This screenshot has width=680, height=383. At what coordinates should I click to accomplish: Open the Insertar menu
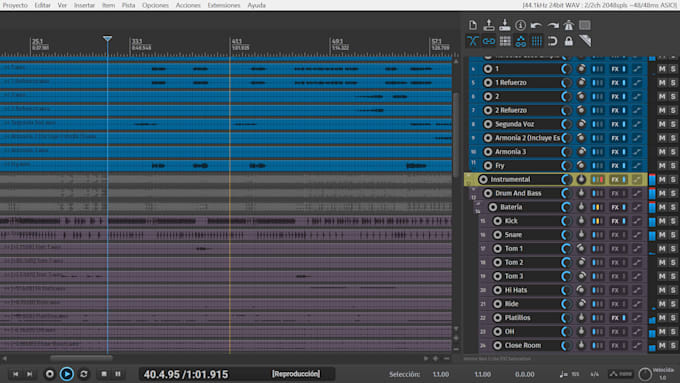(x=84, y=5)
